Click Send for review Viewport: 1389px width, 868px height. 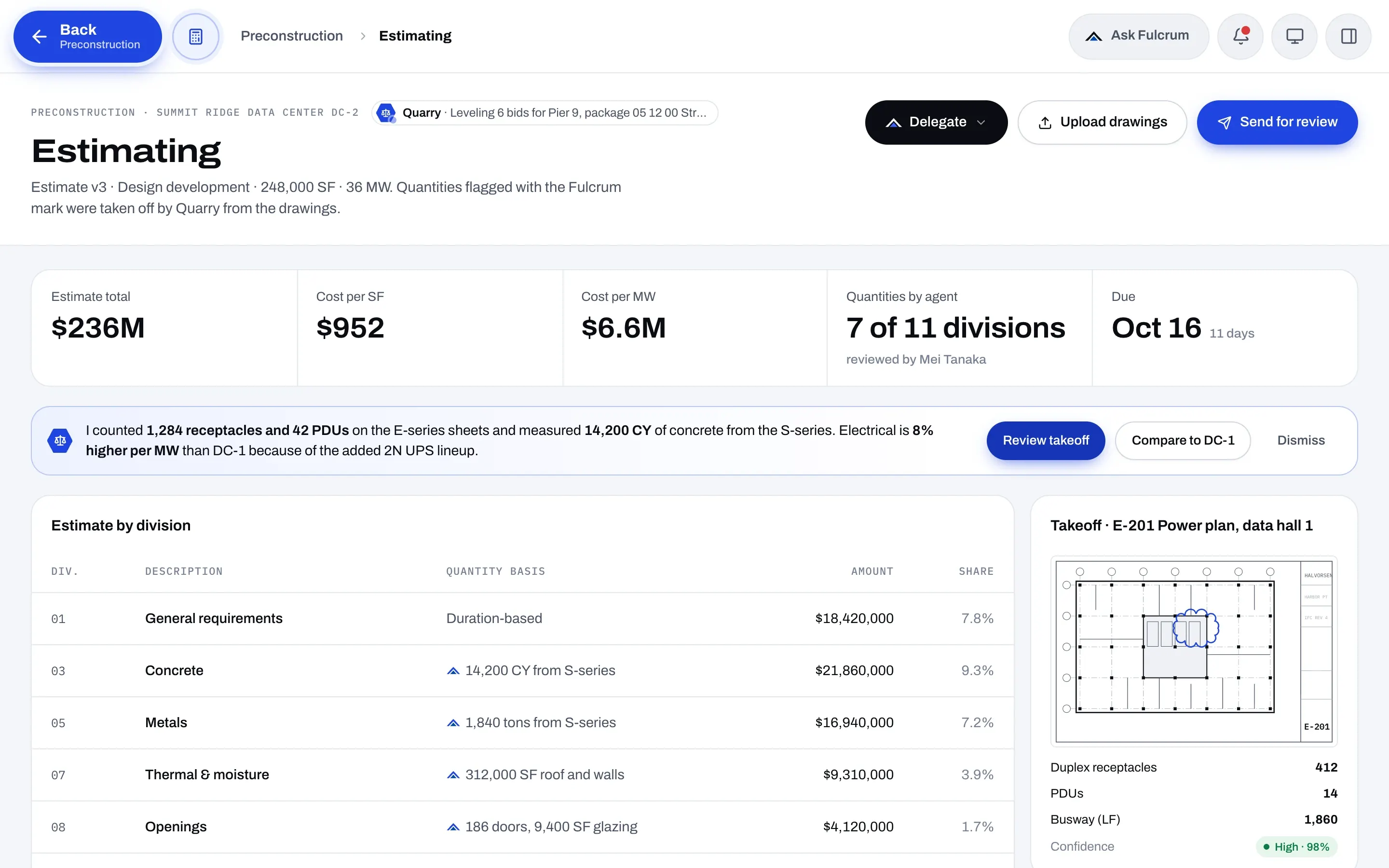[1277, 122]
